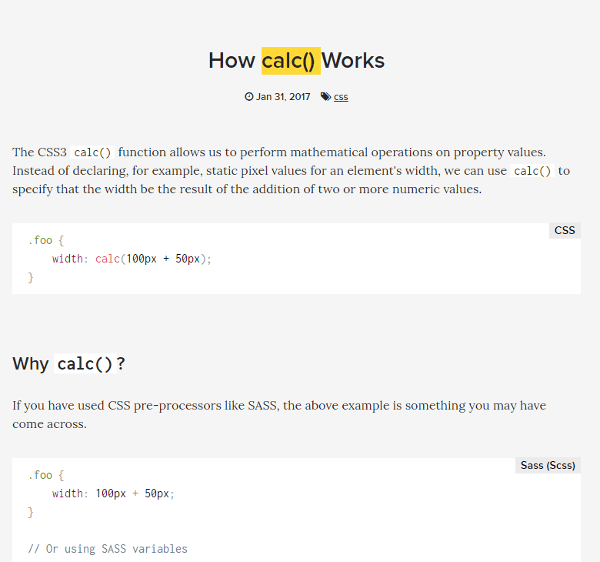Click the highlighted calc() in the title
Image resolution: width=600 pixels, height=562 pixels.
point(291,61)
